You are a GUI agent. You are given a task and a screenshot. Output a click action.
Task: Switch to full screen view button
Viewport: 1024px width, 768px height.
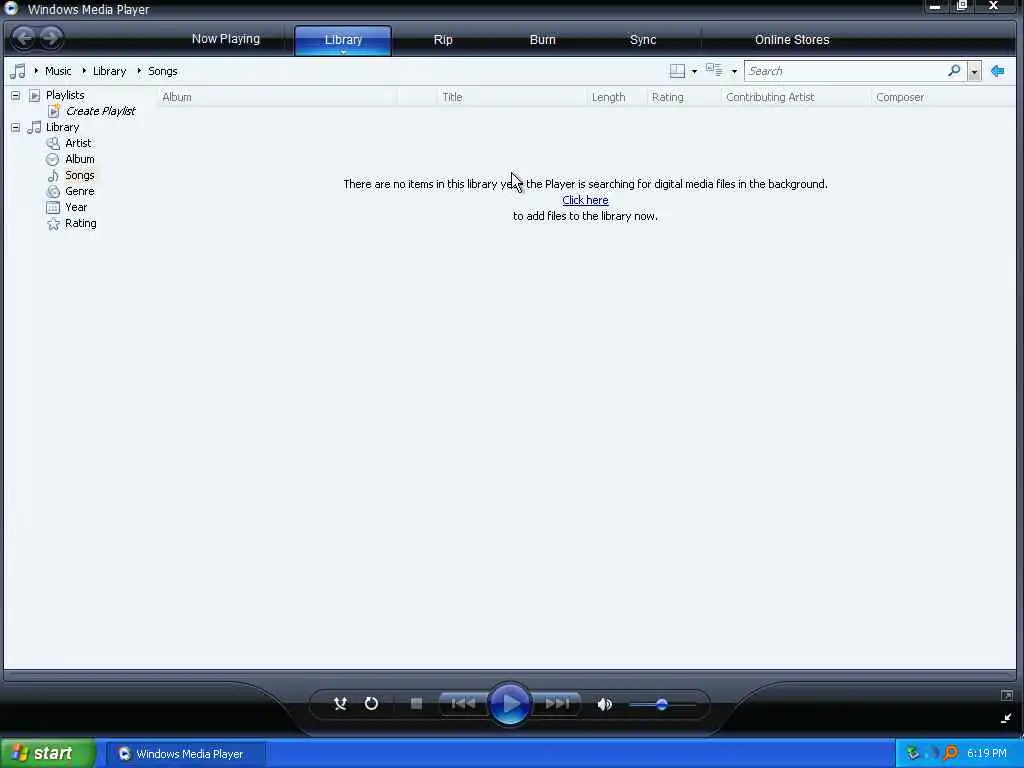[1006, 696]
